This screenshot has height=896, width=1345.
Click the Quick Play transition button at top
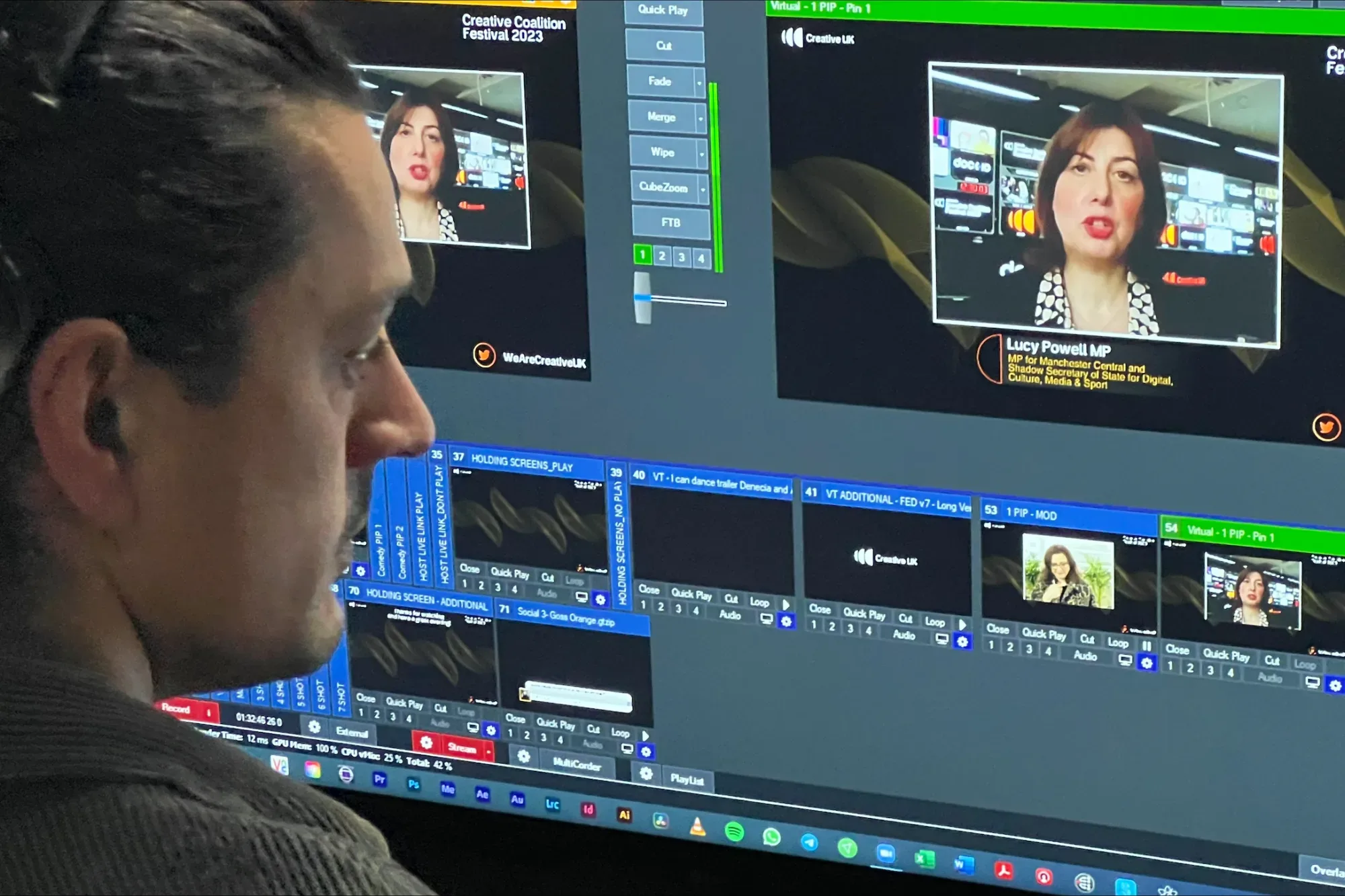(x=663, y=10)
